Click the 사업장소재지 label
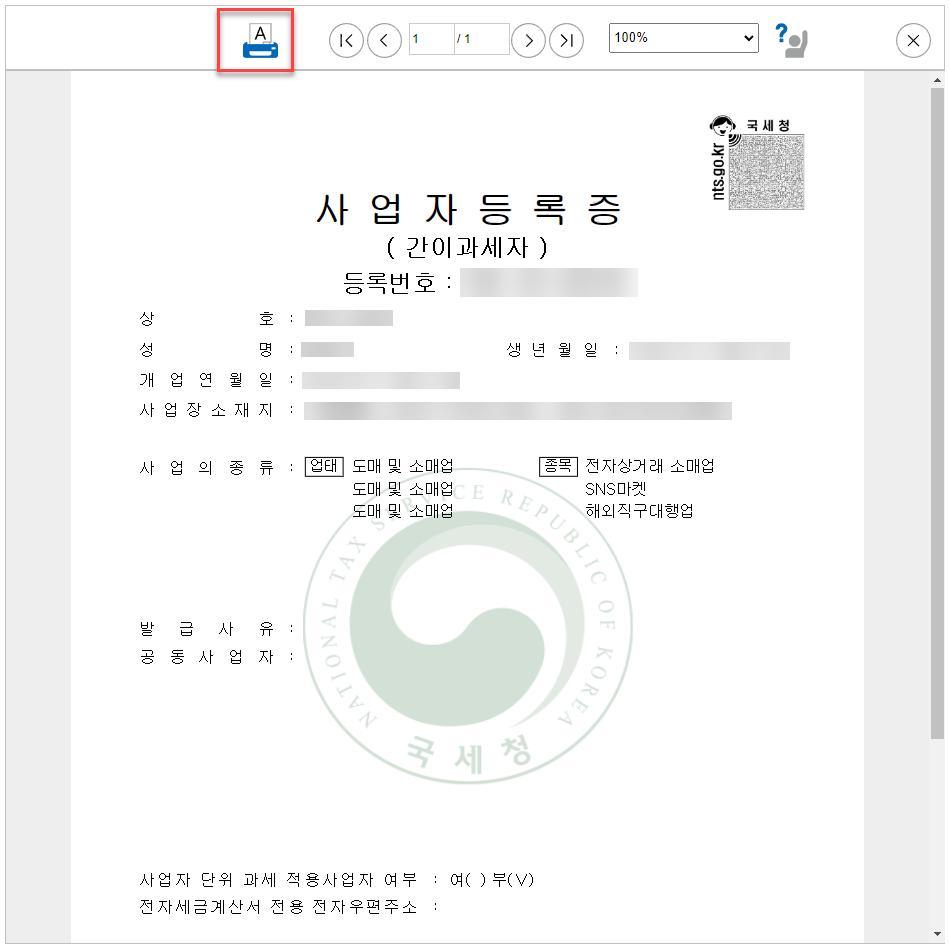 click(206, 410)
